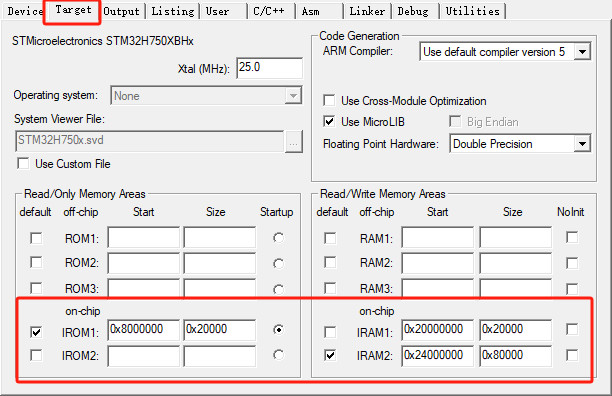The width and height of the screenshot is (612, 396).
Task: Check the IRAM1 default checkbox
Action: [330, 332]
